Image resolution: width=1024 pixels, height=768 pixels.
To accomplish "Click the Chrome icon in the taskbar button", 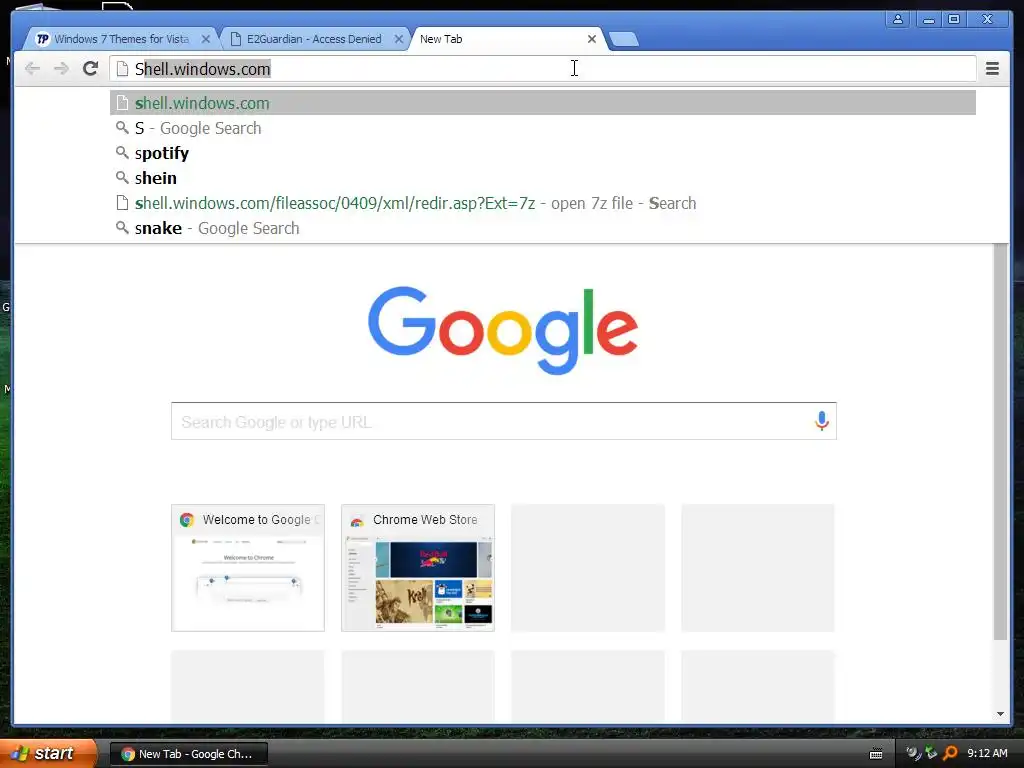I will [128, 754].
